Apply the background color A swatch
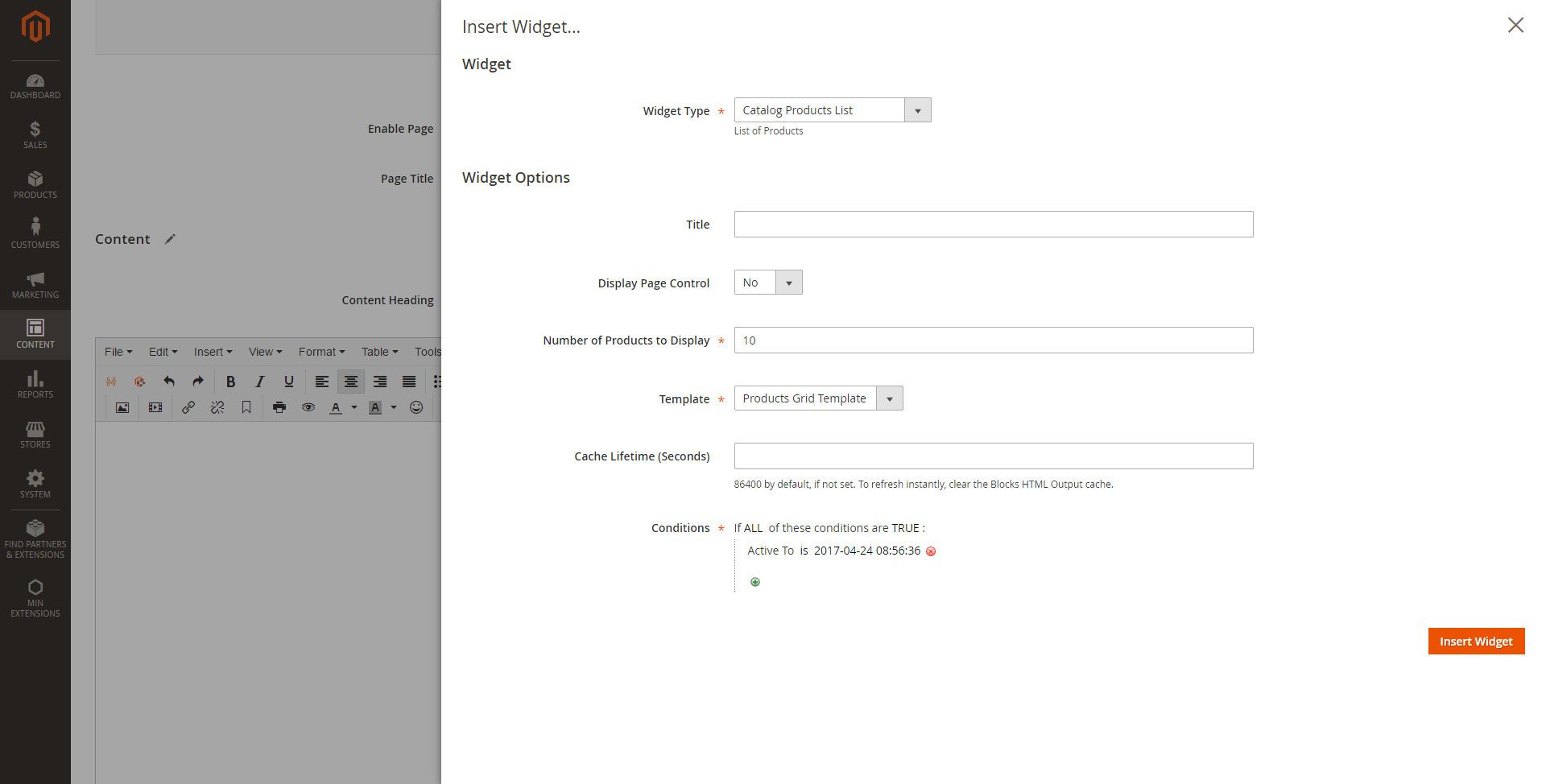The height and width of the screenshot is (784, 1546). tap(375, 407)
